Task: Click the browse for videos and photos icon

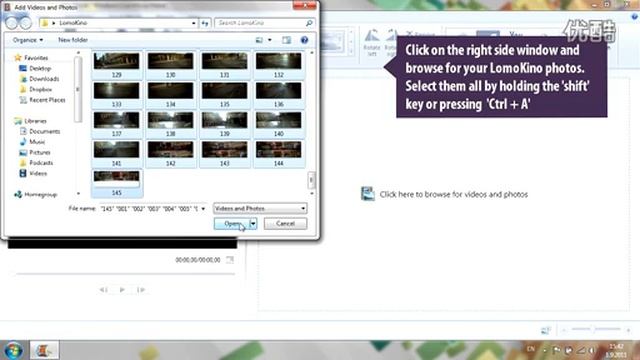Action: [x=367, y=193]
